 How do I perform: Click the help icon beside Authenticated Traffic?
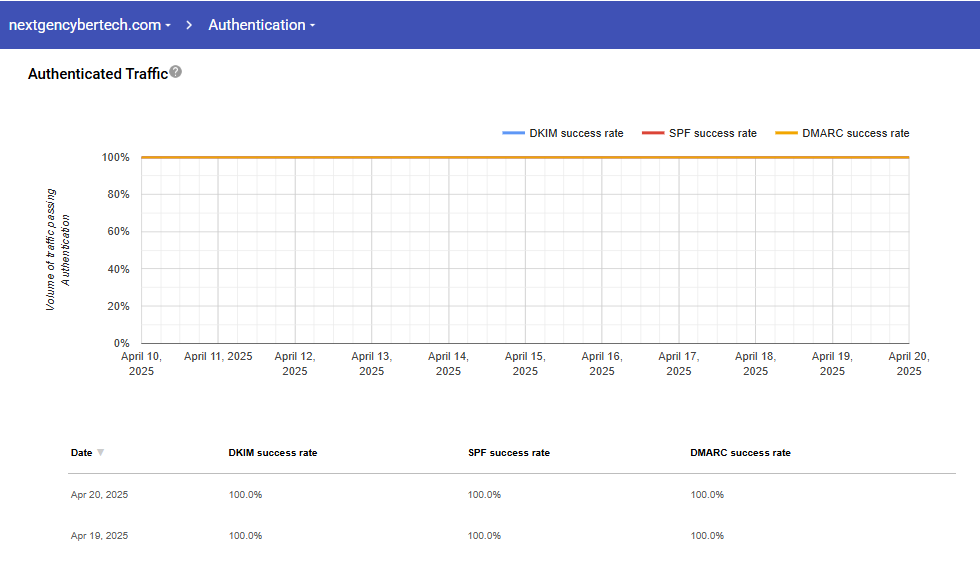176,72
